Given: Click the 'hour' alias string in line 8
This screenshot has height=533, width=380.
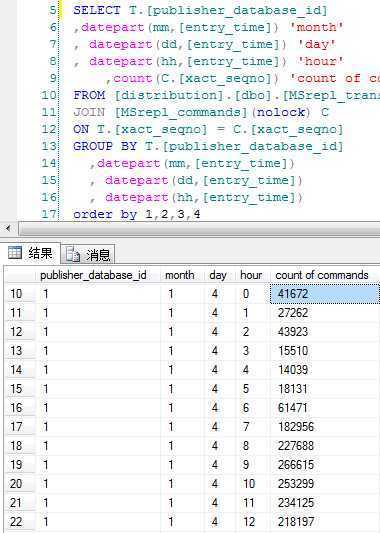Looking at the screenshot, I should [x=321, y=61].
